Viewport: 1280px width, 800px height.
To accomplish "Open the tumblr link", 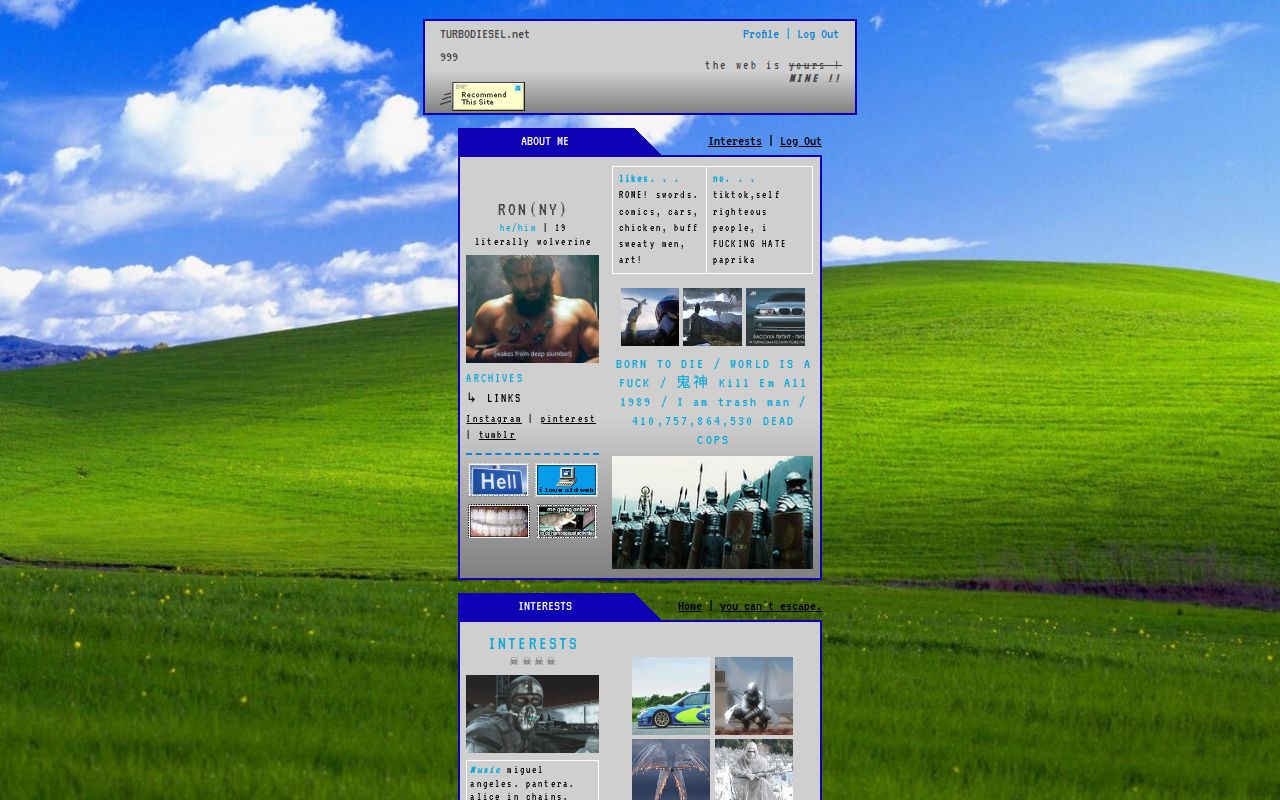I will coord(497,435).
